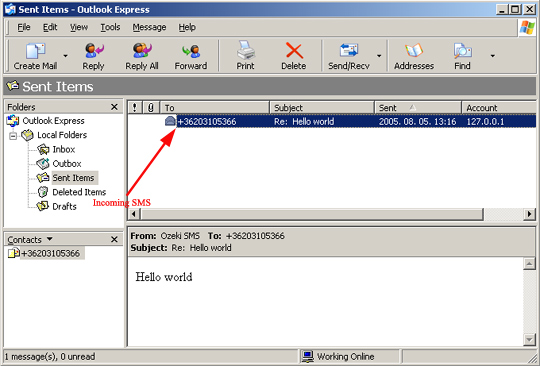
Task: Click the Working Online status icon
Action: click(x=307, y=356)
